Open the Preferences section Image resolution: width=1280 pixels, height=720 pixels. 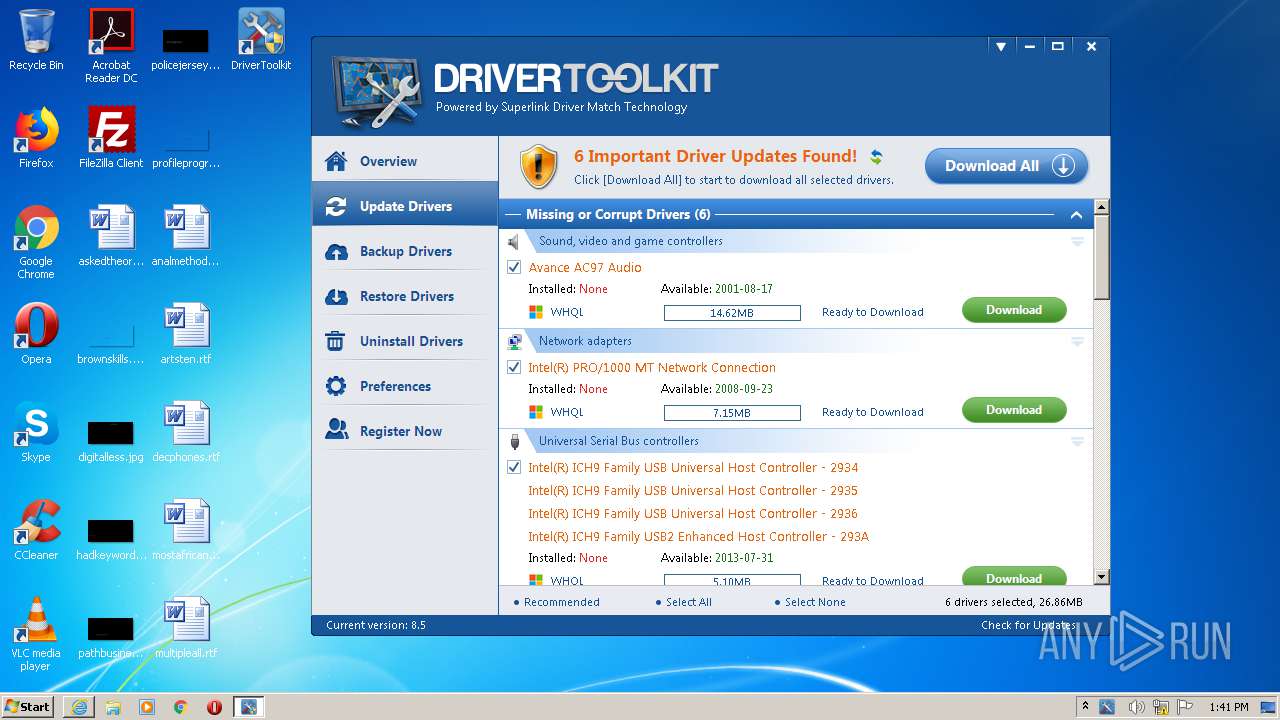405,386
